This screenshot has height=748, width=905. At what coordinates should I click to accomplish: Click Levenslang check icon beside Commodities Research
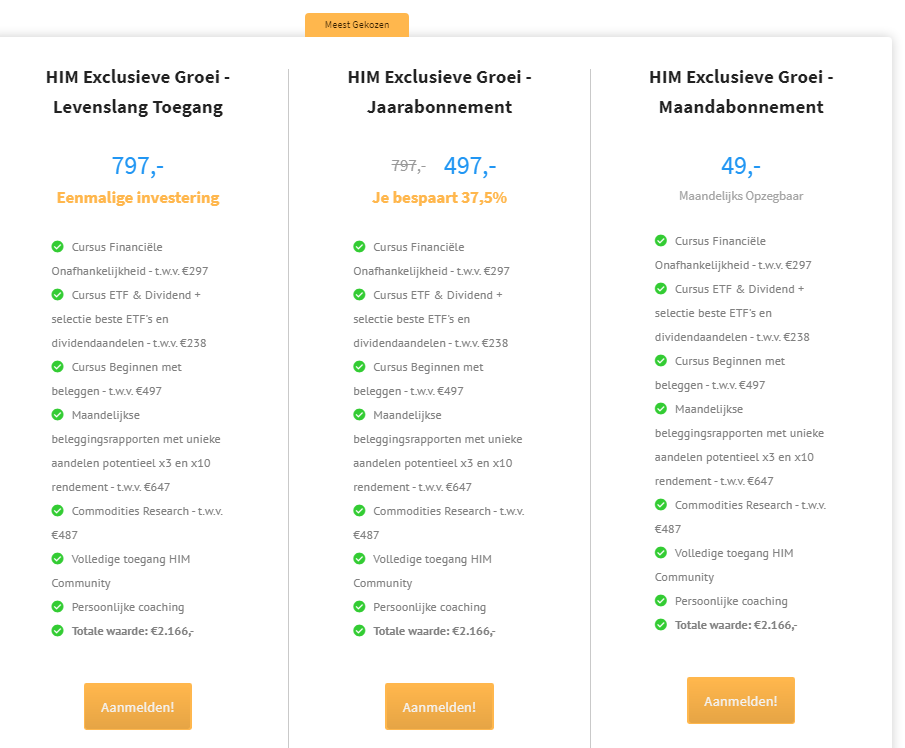(58, 511)
